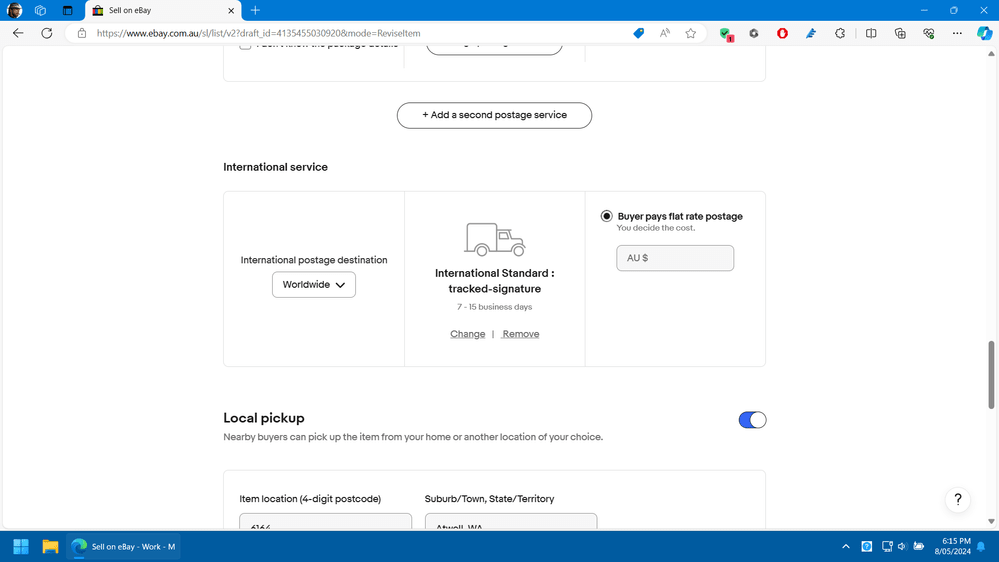Open the Worldwide destination dropdown
999x562 pixels.
[x=313, y=285]
